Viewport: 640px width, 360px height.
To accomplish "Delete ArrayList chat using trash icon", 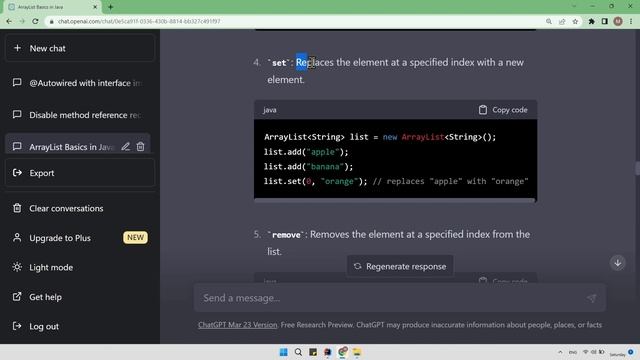I will 140,147.
